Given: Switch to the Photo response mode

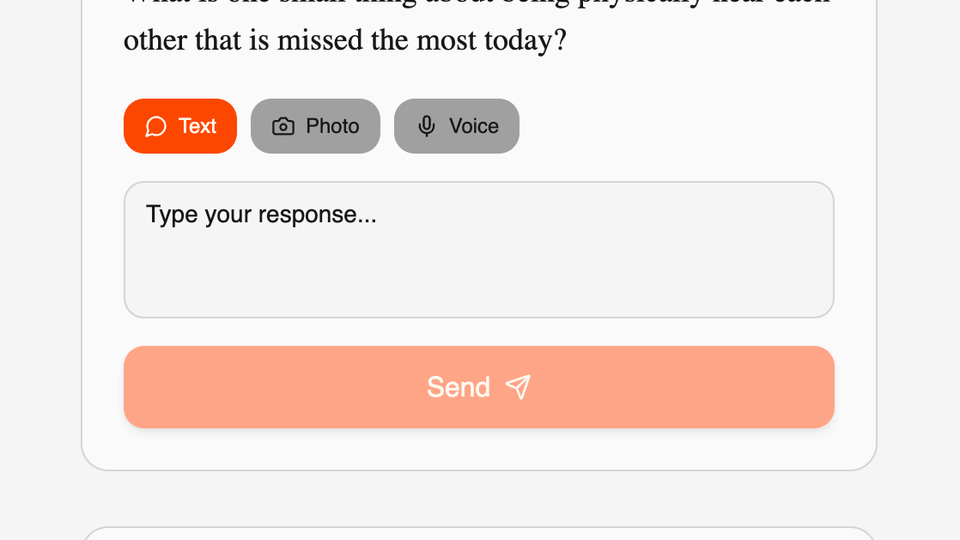Looking at the screenshot, I should click(315, 126).
